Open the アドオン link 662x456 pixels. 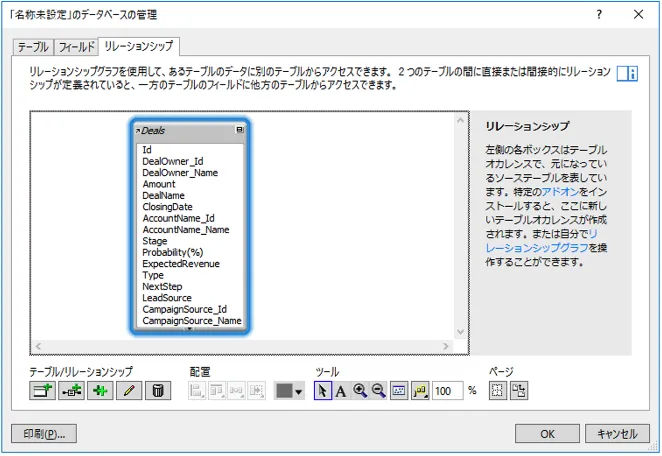coord(560,192)
